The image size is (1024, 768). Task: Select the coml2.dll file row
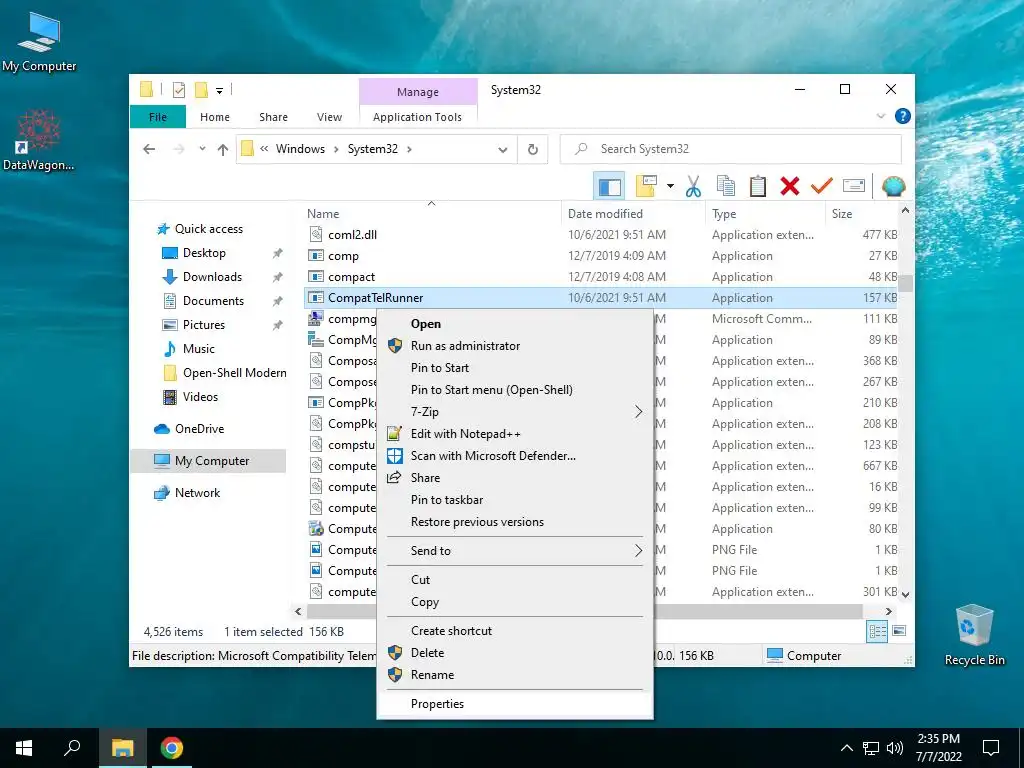coord(601,235)
